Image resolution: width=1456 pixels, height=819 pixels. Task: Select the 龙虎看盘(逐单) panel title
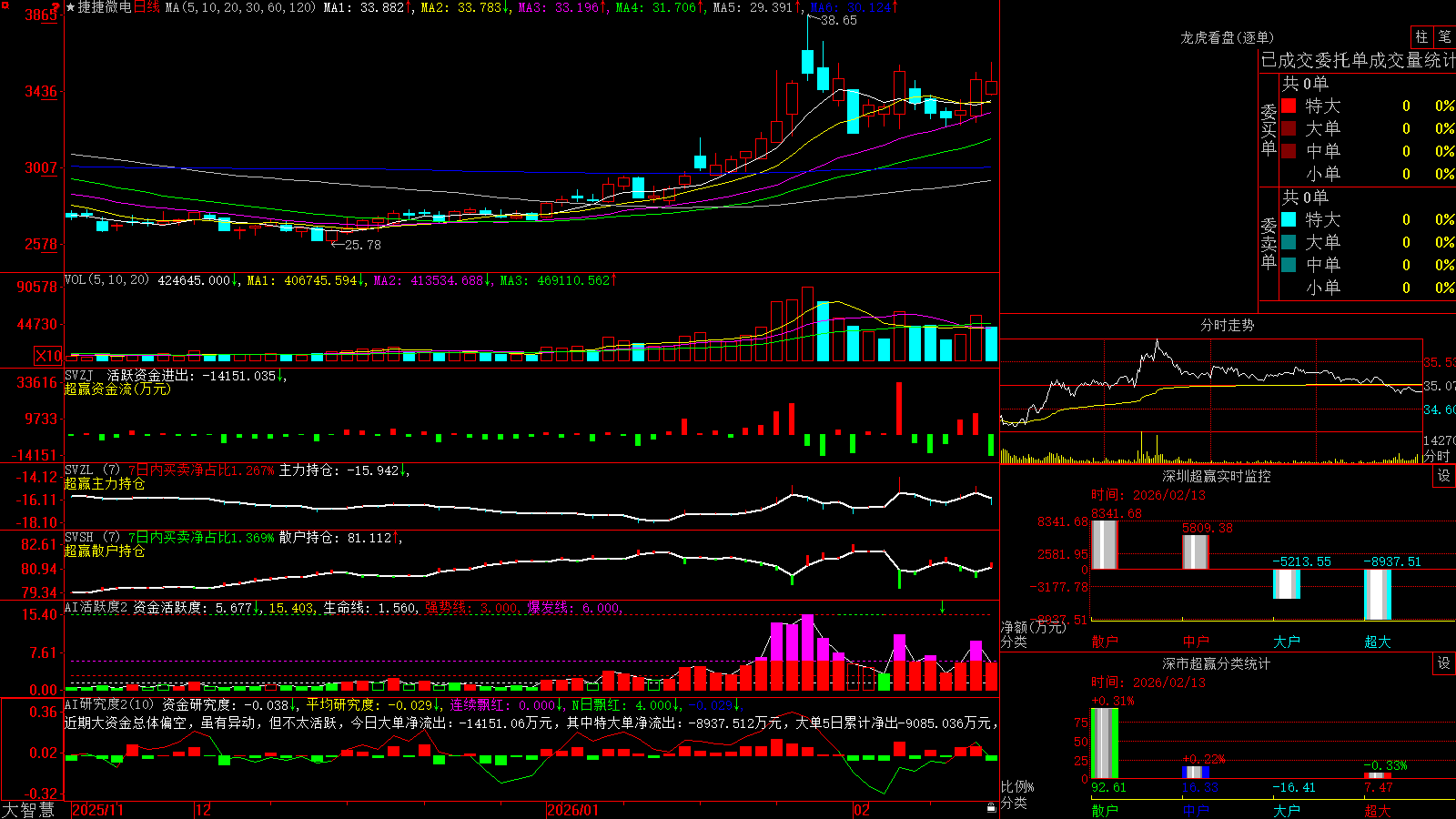1227,37
